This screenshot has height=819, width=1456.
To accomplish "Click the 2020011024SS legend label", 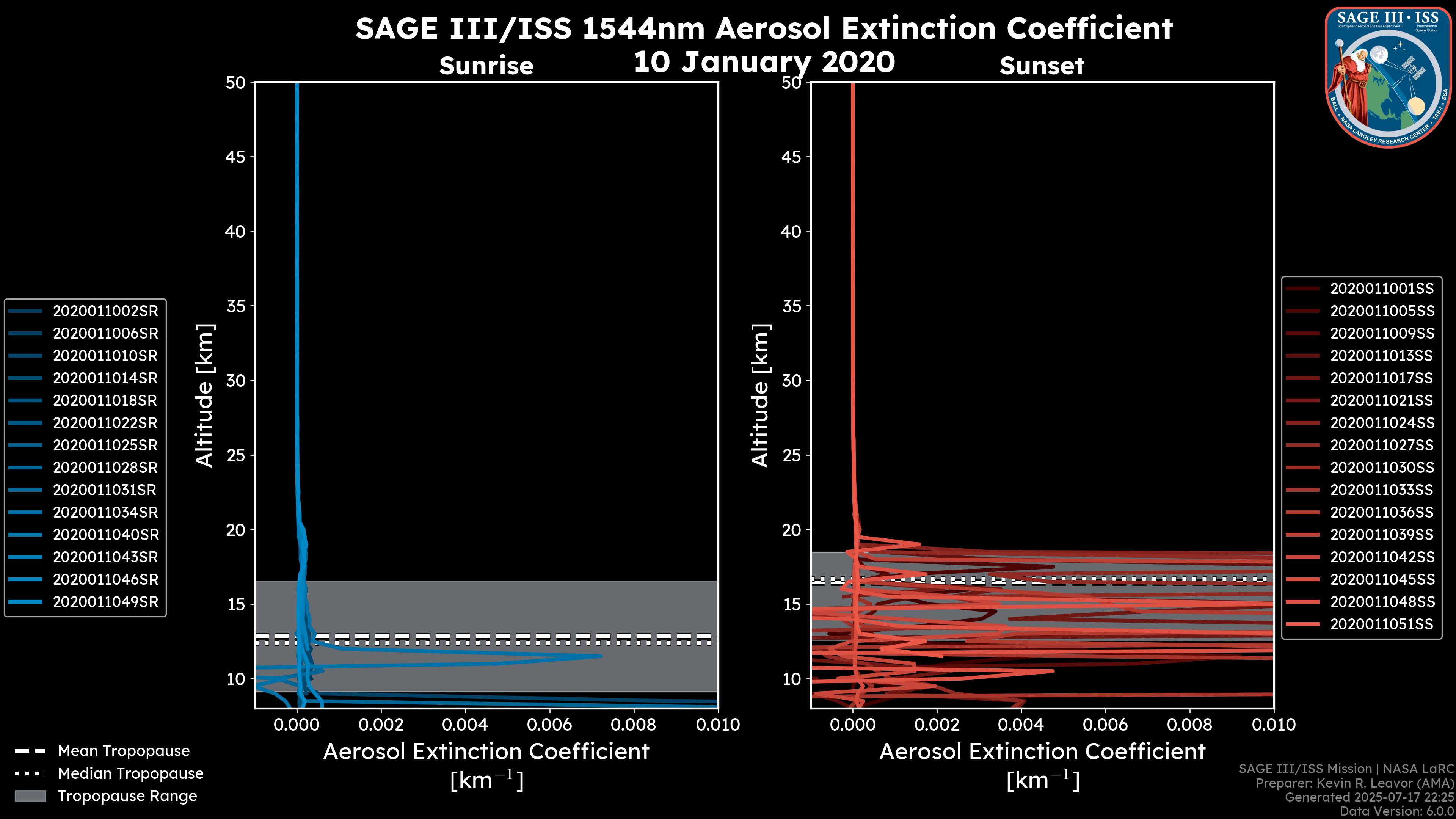I will [x=1382, y=423].
